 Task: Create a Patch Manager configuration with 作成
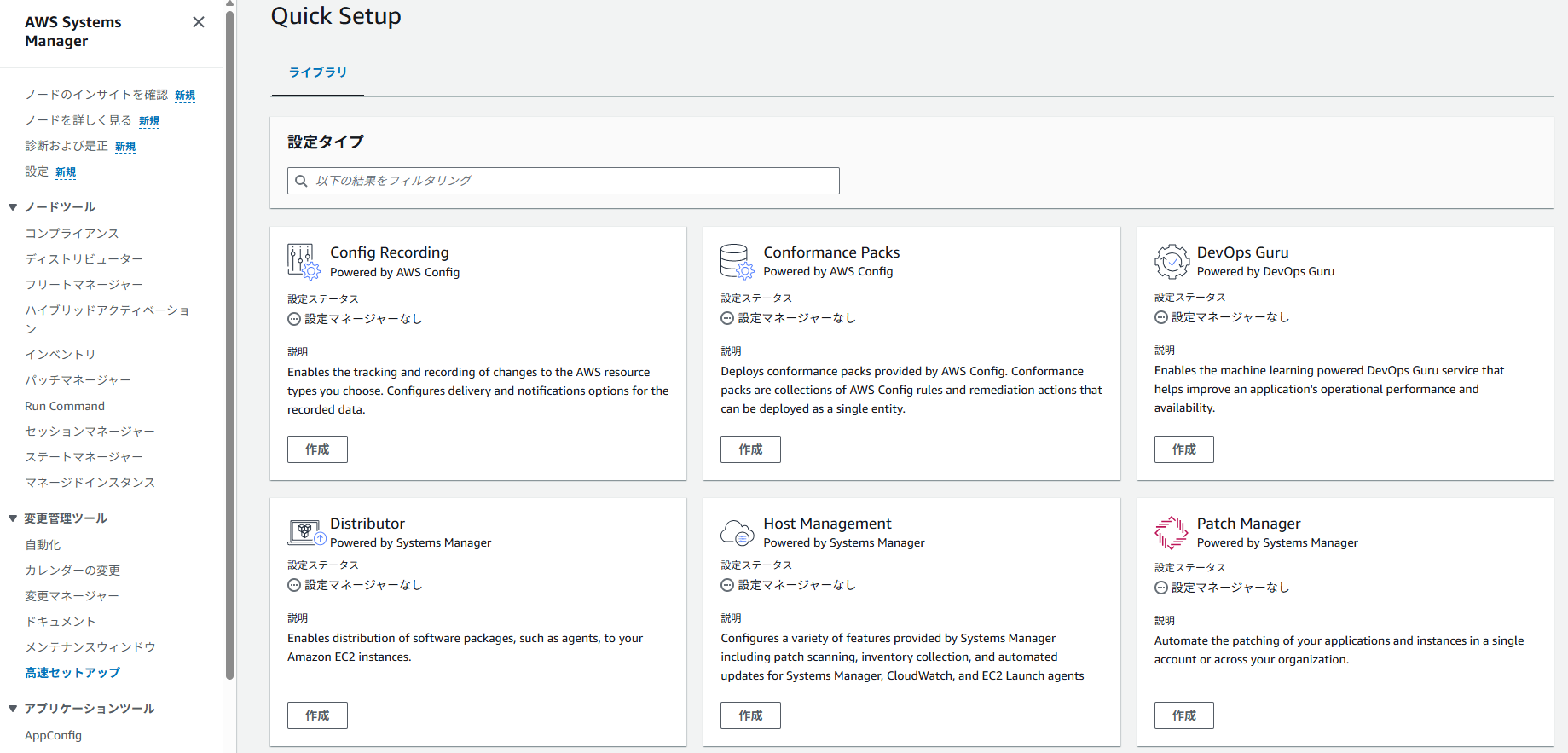click(1184, 715)
